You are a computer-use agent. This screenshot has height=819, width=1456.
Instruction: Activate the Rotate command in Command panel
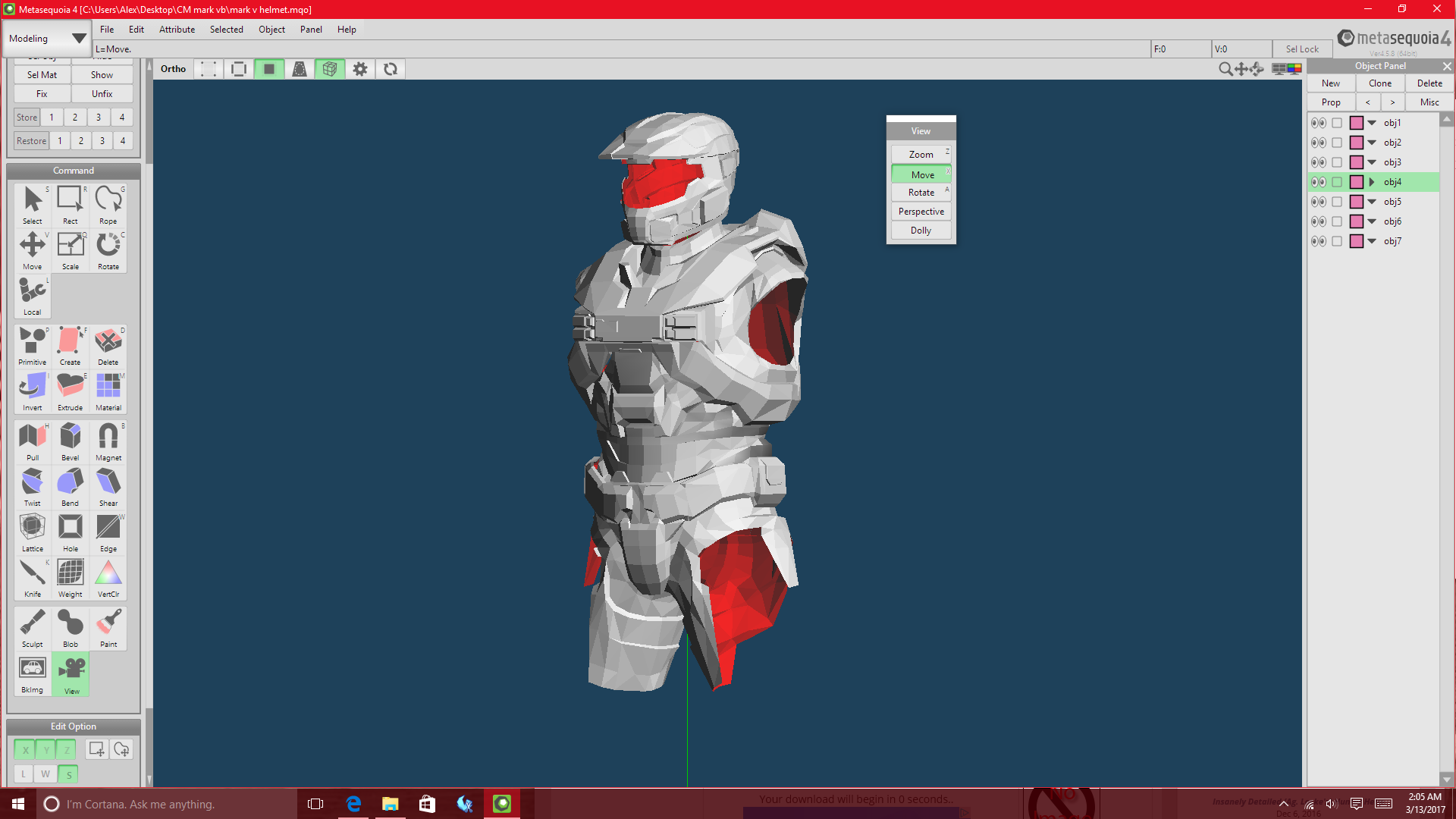click(108, 250)
